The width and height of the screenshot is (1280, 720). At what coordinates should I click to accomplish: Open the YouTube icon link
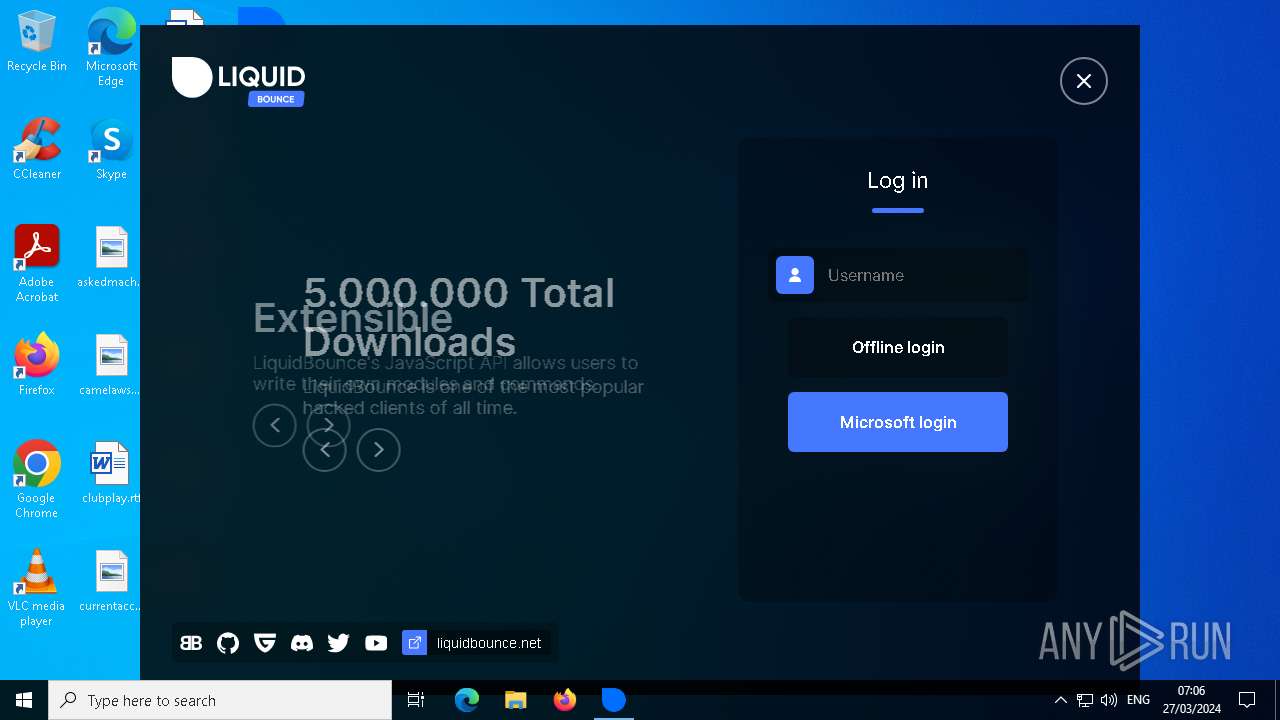[x=376, y=643]
